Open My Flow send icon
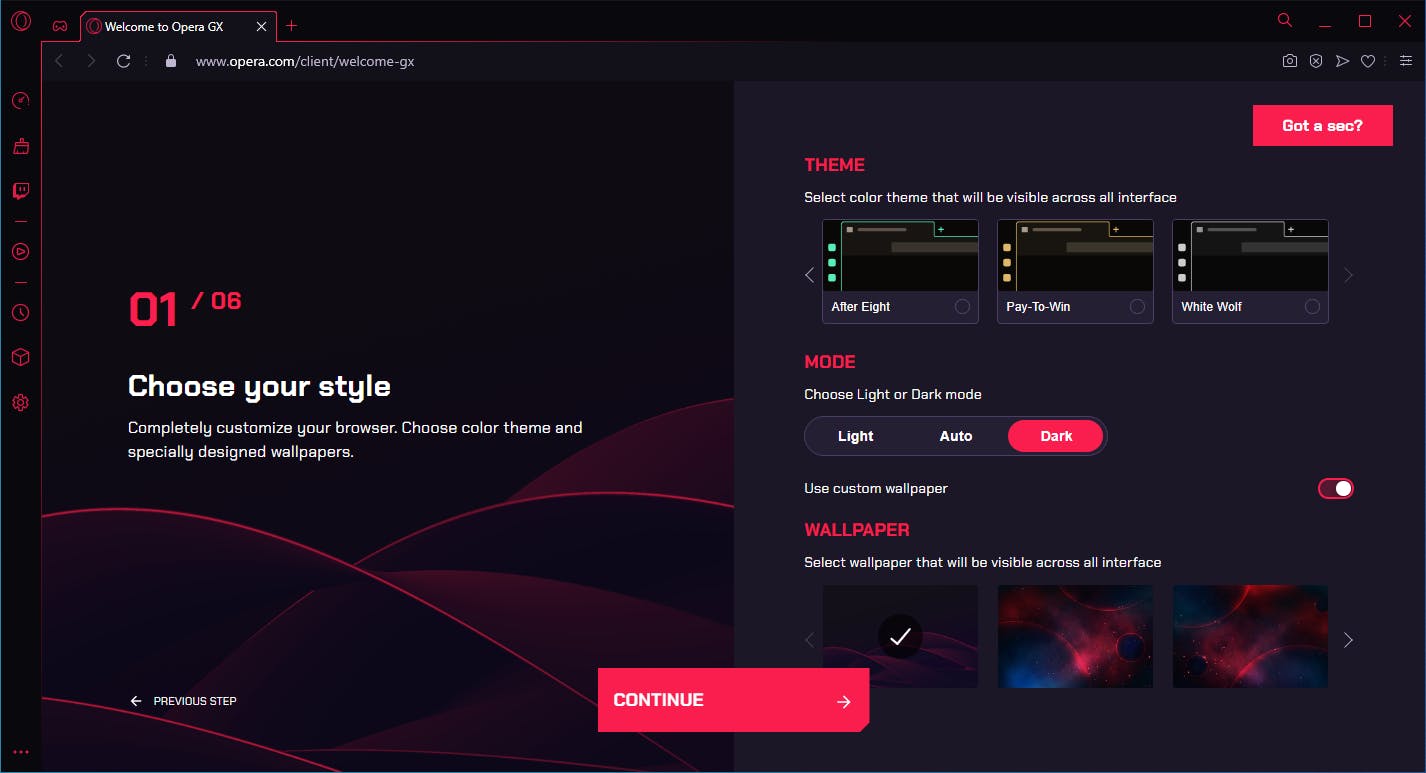 point(1342,61)
